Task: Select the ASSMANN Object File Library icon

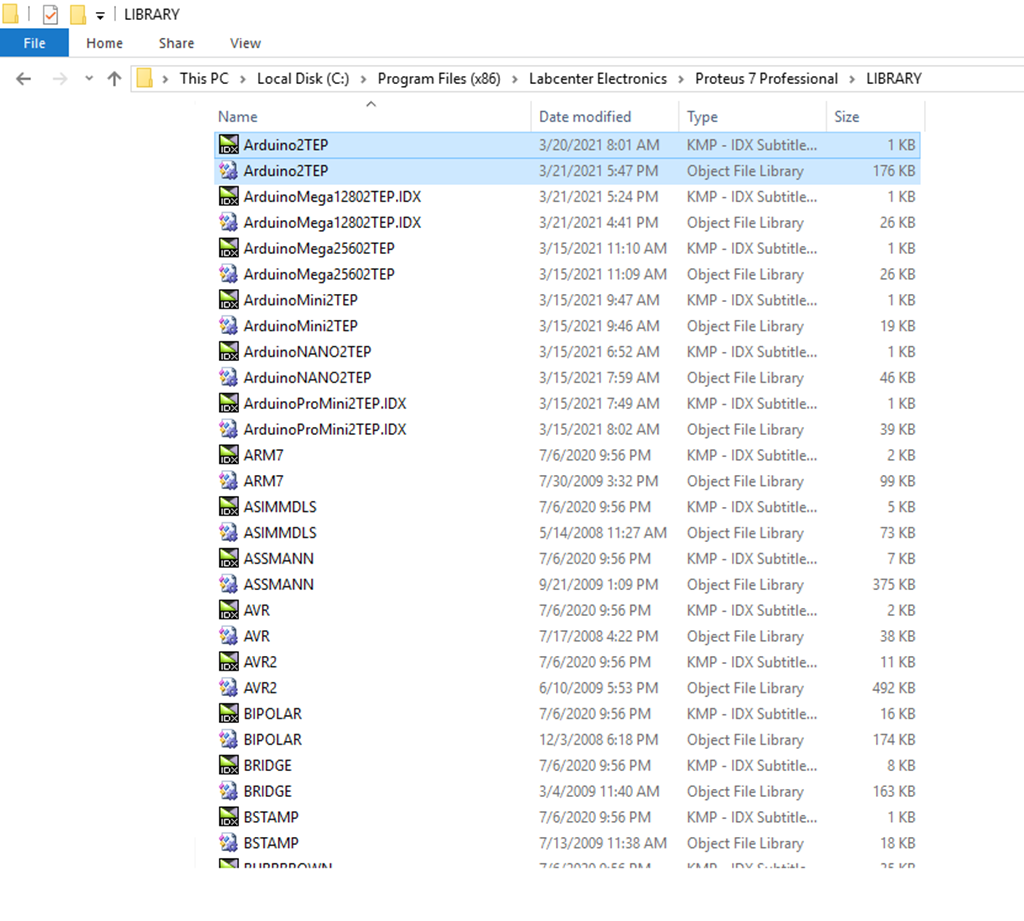Action: click(x=228, y=584)
